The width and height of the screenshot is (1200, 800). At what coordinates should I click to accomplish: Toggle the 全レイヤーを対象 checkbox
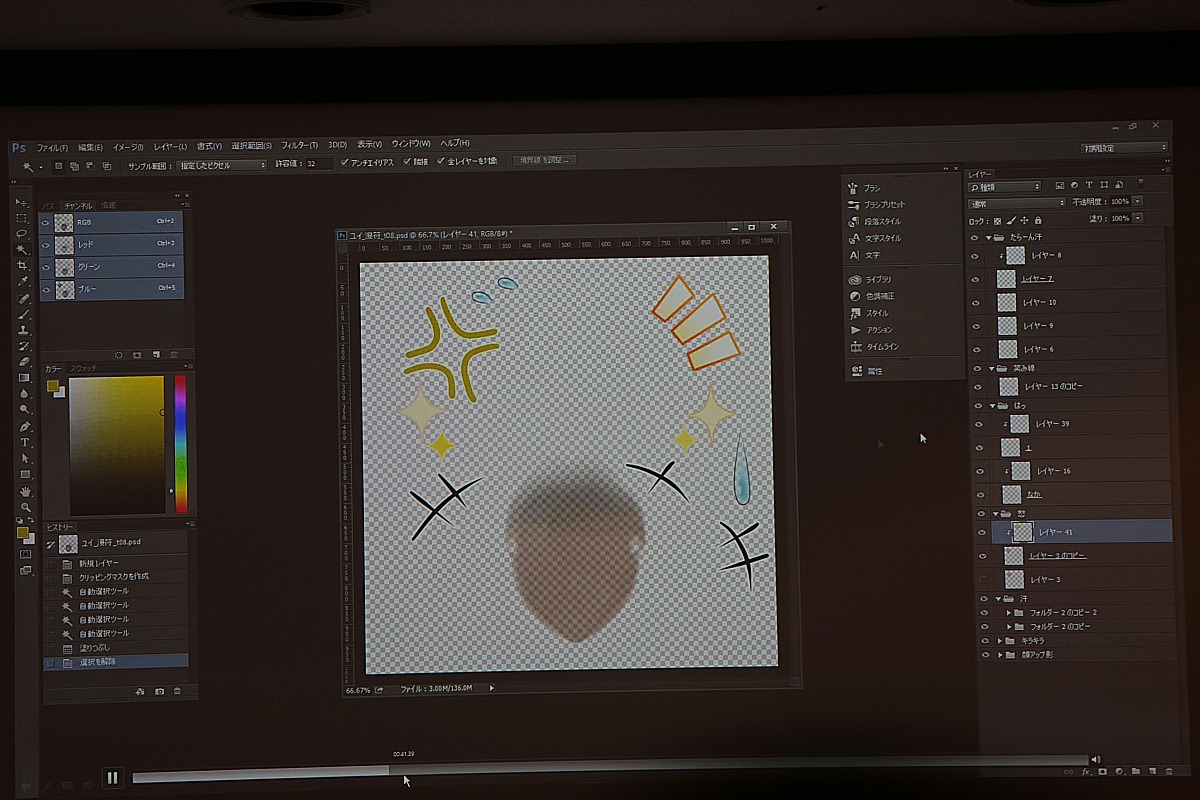tap(440, 161)
